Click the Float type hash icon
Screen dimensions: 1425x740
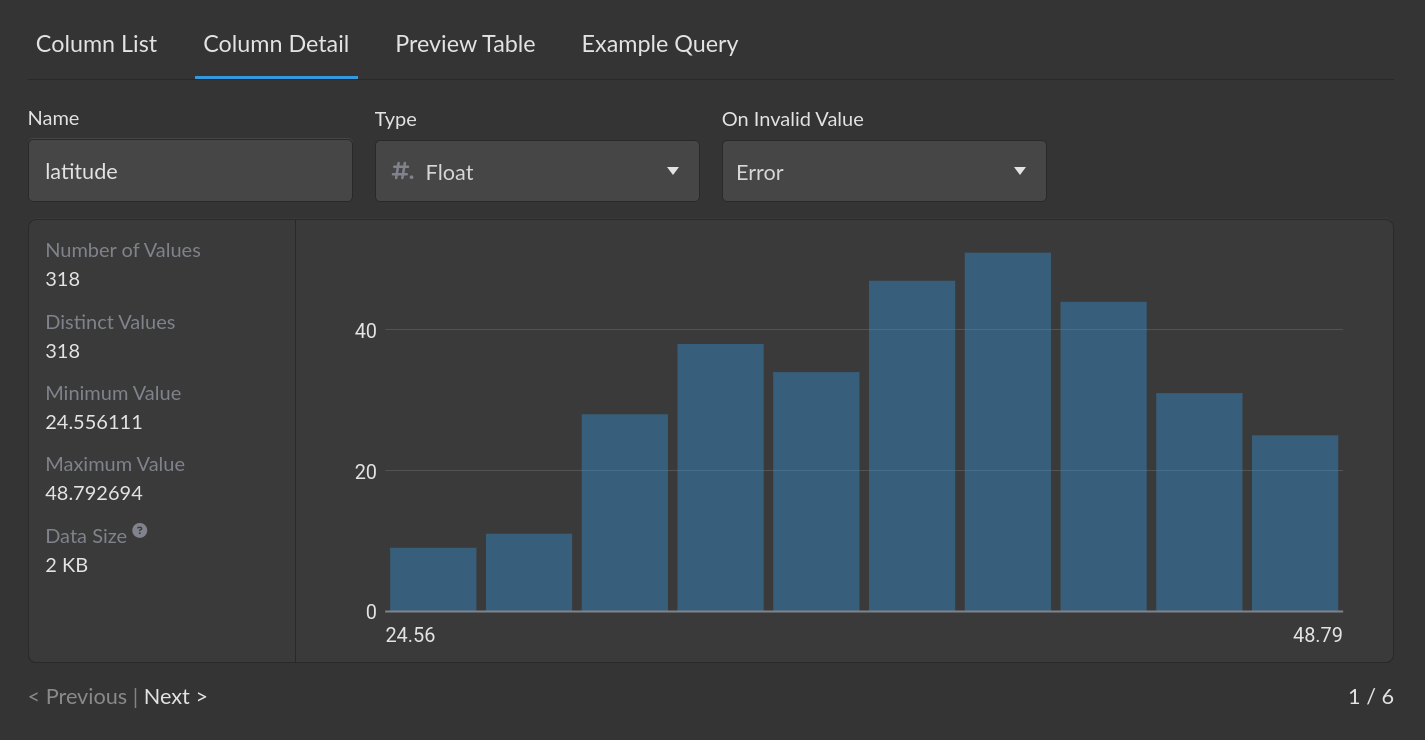402,171
